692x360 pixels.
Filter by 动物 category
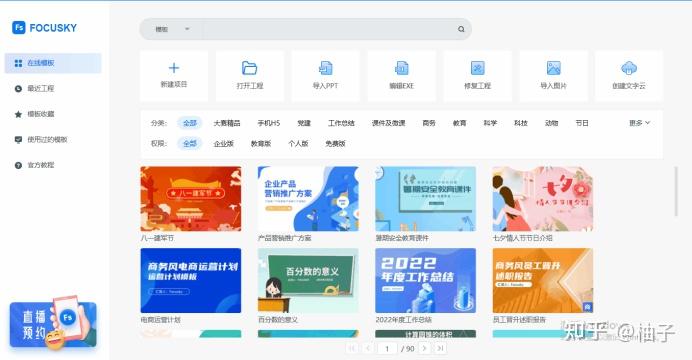551,123
